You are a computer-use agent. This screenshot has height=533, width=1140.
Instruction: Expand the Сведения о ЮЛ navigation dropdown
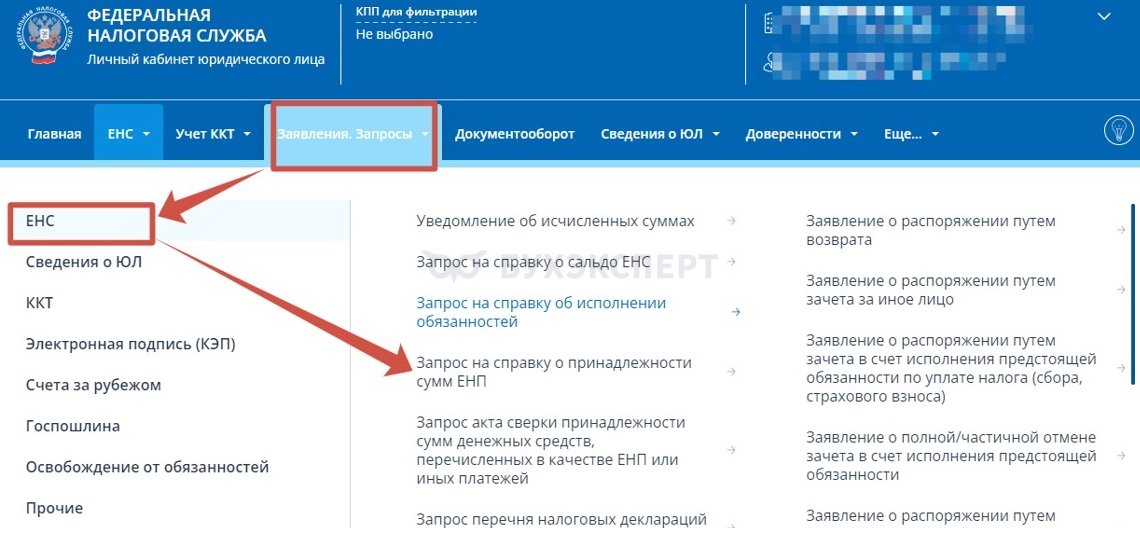tap(660, 134)
